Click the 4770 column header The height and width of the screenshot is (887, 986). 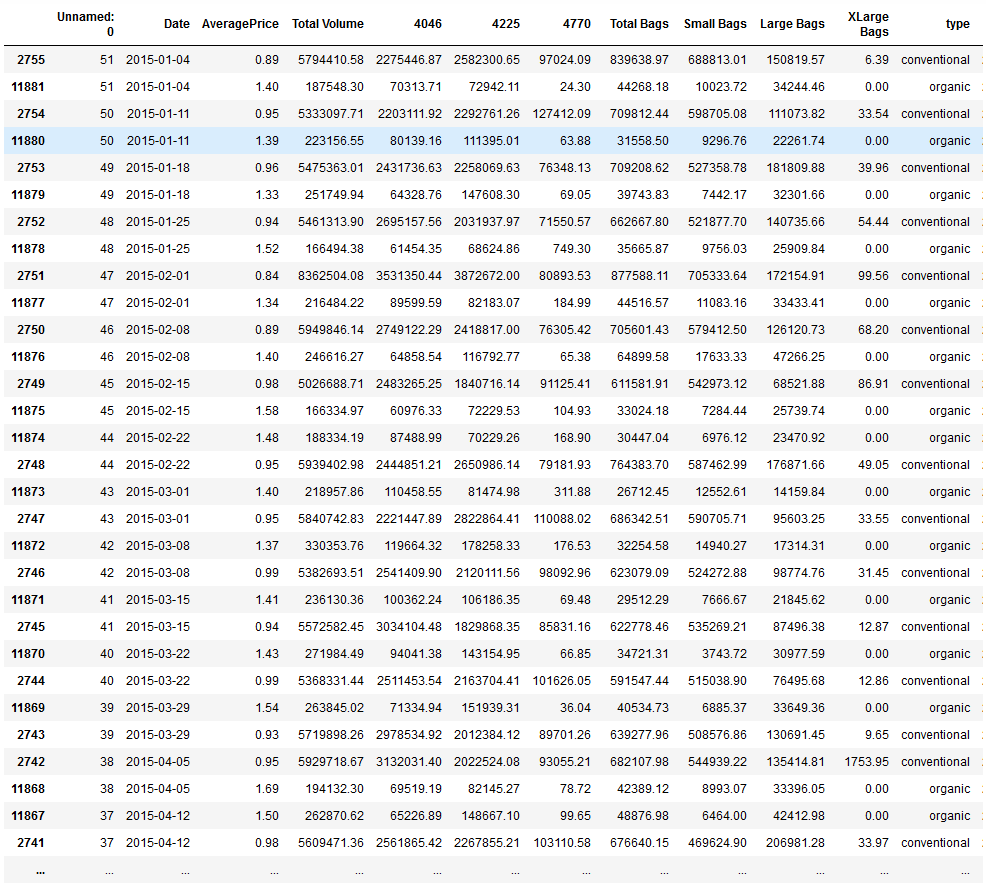click(577, 24)
